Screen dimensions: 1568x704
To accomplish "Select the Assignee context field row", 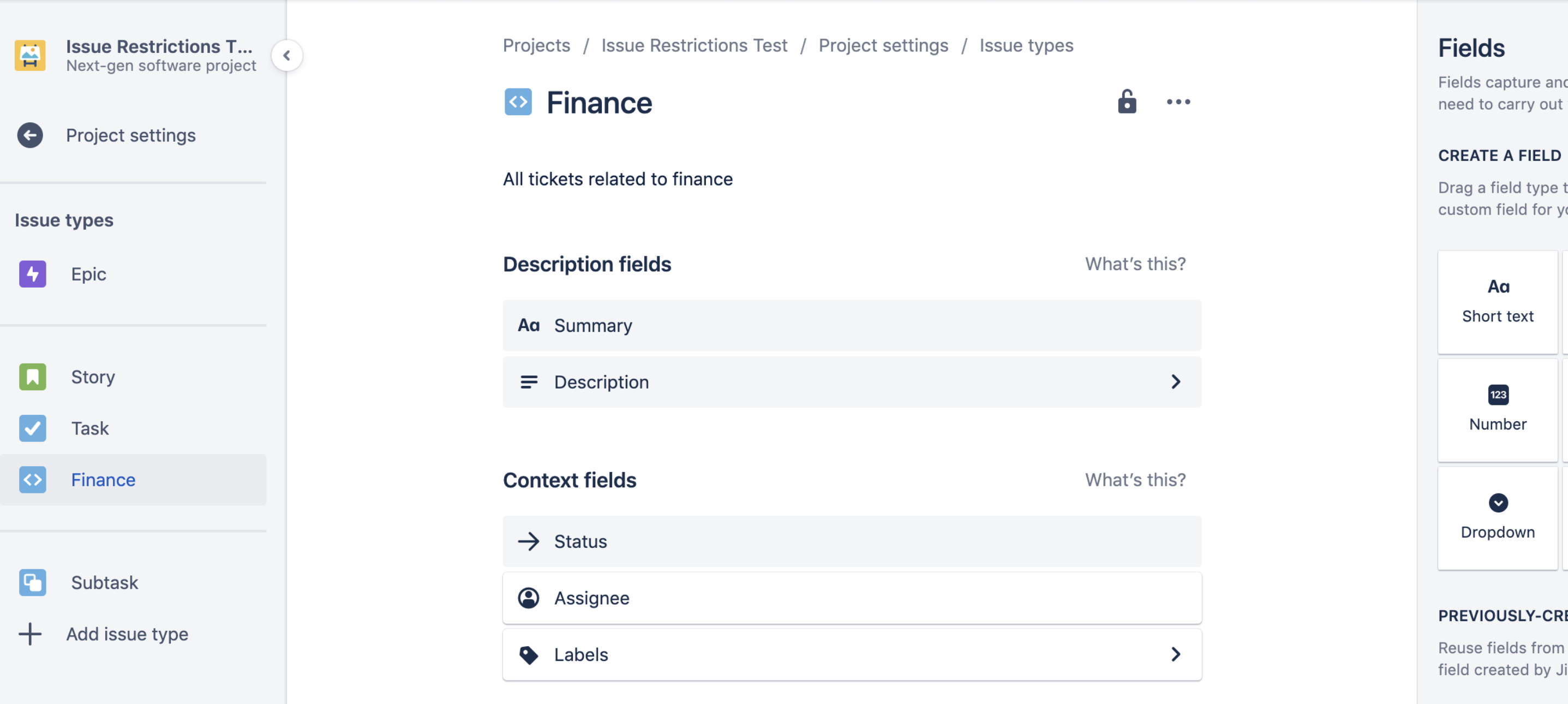I will tap(852, 598).
